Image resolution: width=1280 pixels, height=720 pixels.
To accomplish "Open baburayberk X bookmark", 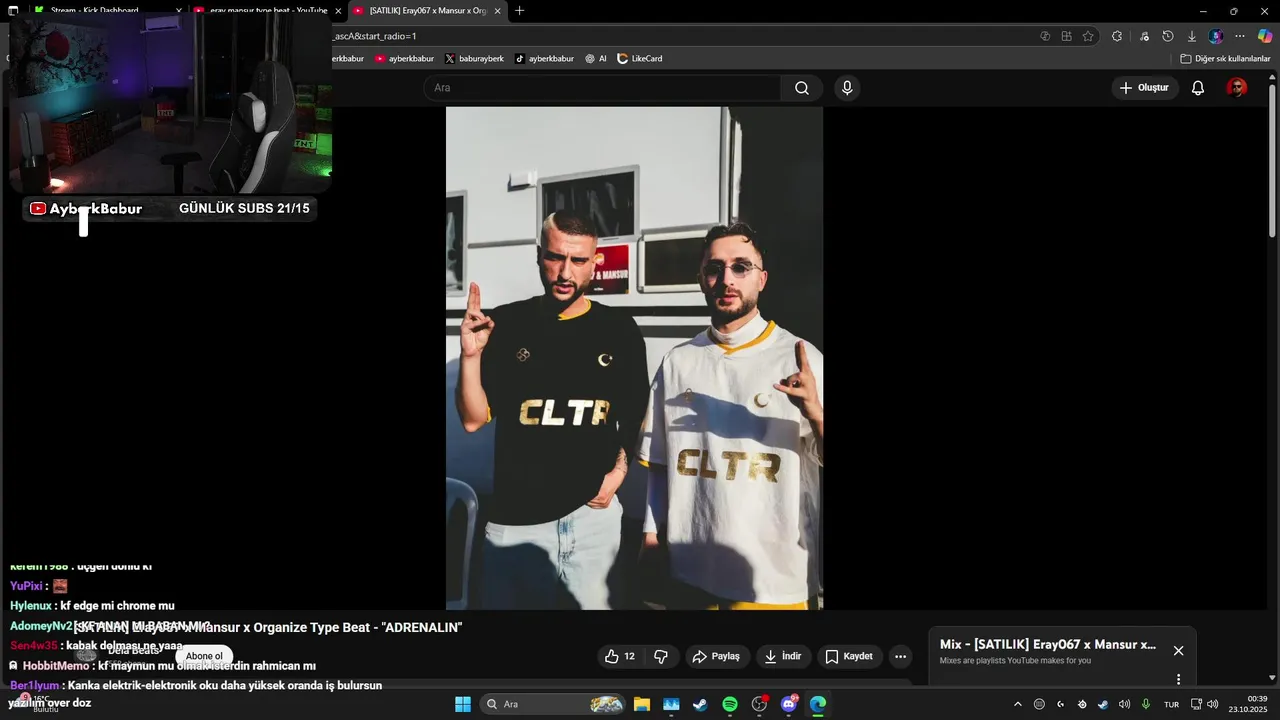I will coord(474,59).
